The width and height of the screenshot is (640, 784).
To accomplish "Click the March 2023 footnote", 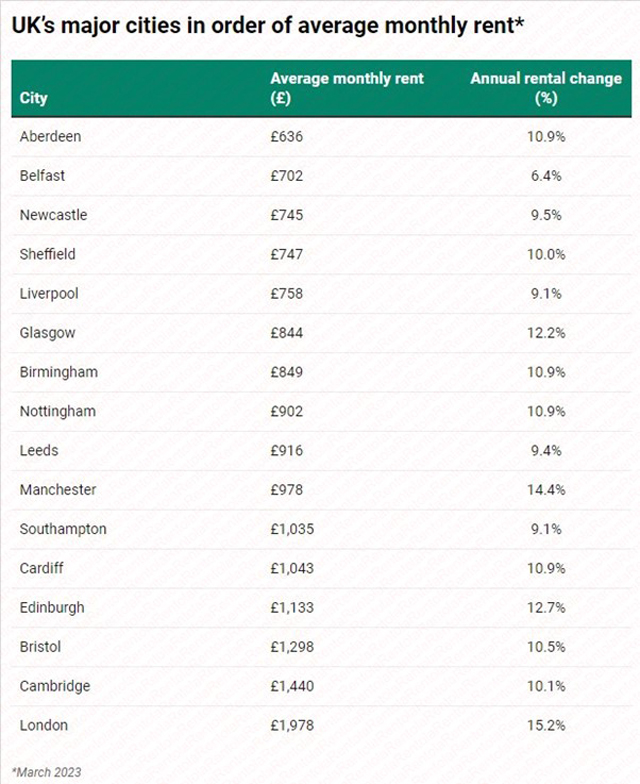I will [x=46, y=772].
